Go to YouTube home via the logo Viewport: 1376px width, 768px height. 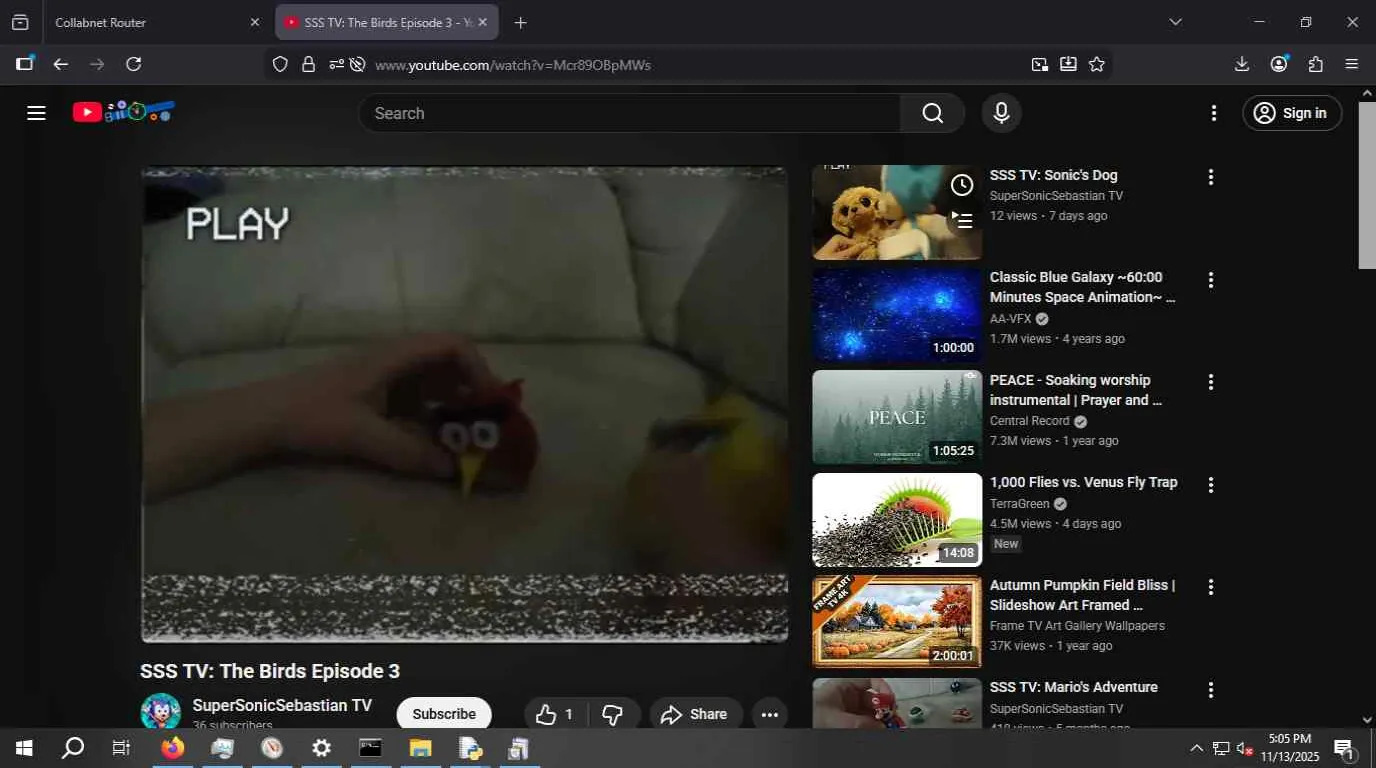tap(124, 112)
